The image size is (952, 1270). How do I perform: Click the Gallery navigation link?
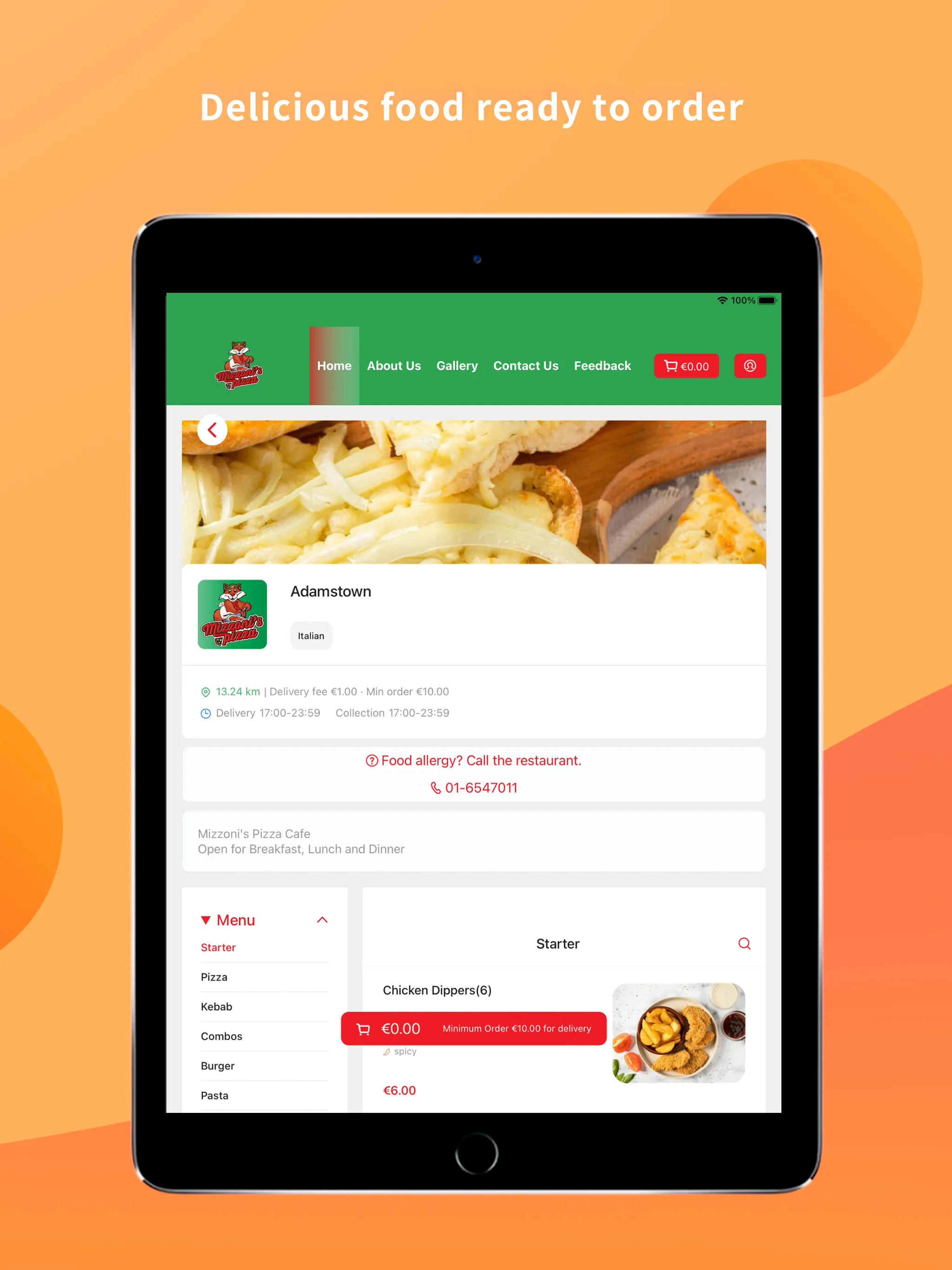[x=457, y=366]
